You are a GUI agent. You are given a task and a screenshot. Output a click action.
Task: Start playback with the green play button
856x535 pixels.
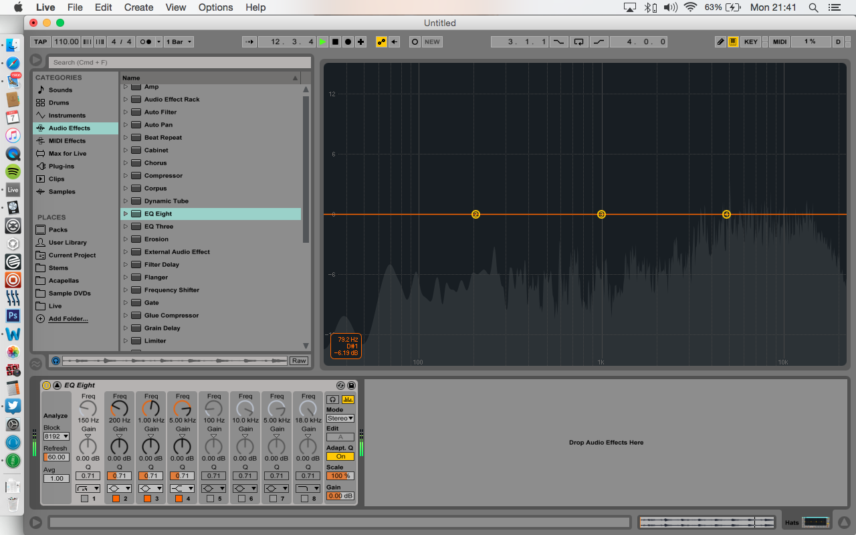tap(323, 41)
